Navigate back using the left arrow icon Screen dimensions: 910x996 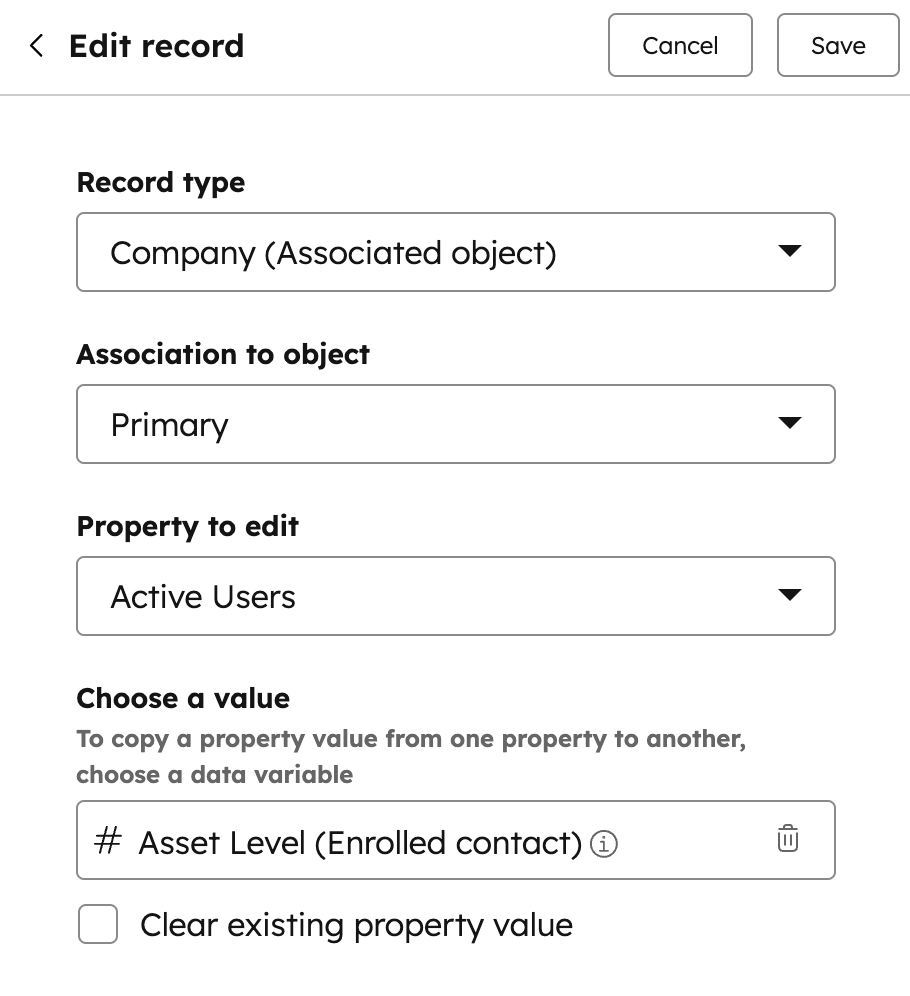pyautogui.click(x=36, y=45)
